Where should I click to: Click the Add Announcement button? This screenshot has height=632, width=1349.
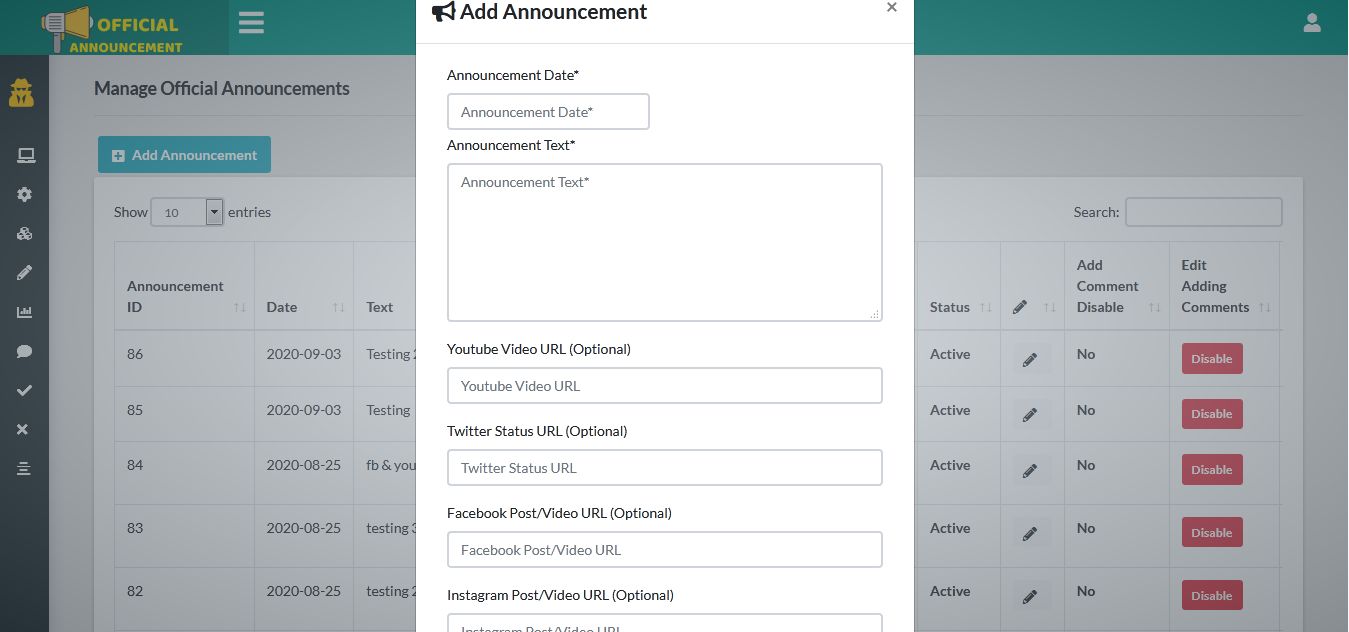pos(184,154)
